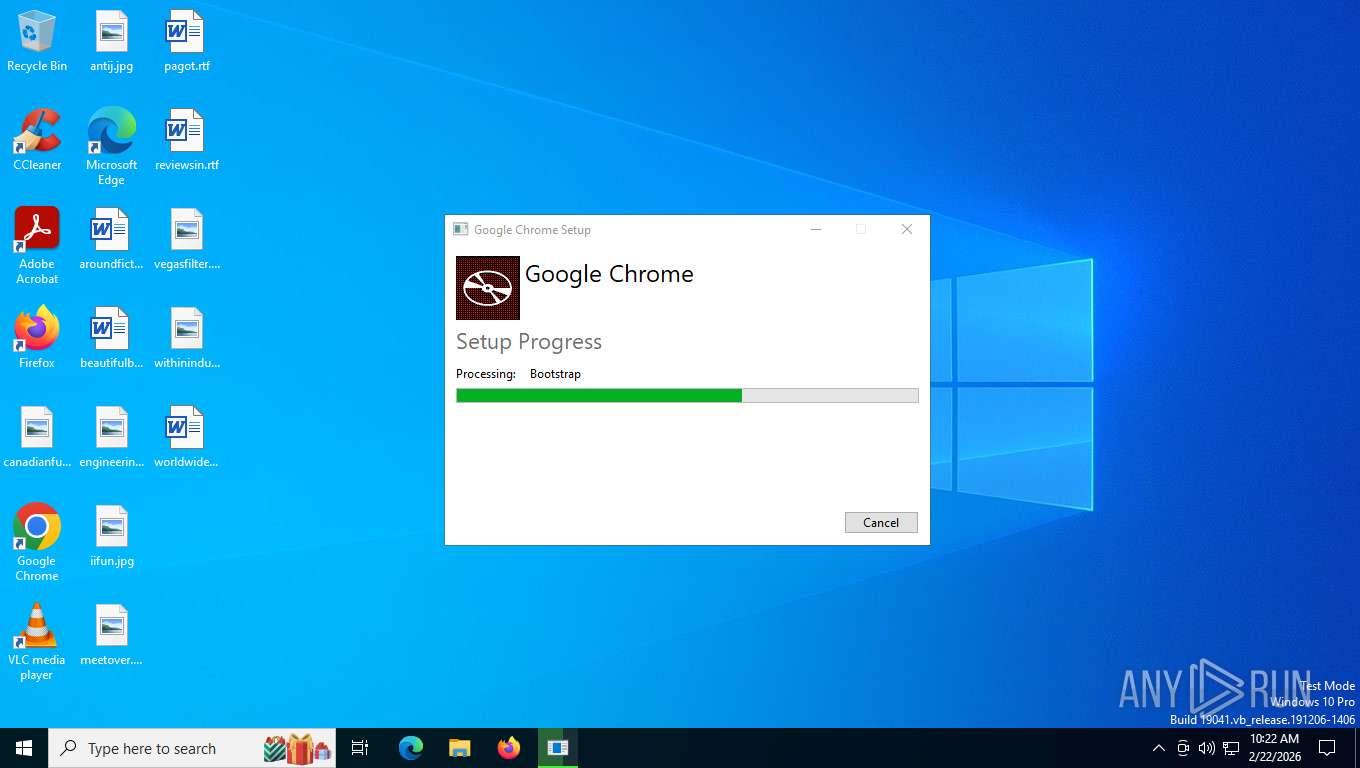This screenshot has width=1360, height=768.
Task: Open the network tray icon
Action: pyautogui.click(x=1231, y=748)
